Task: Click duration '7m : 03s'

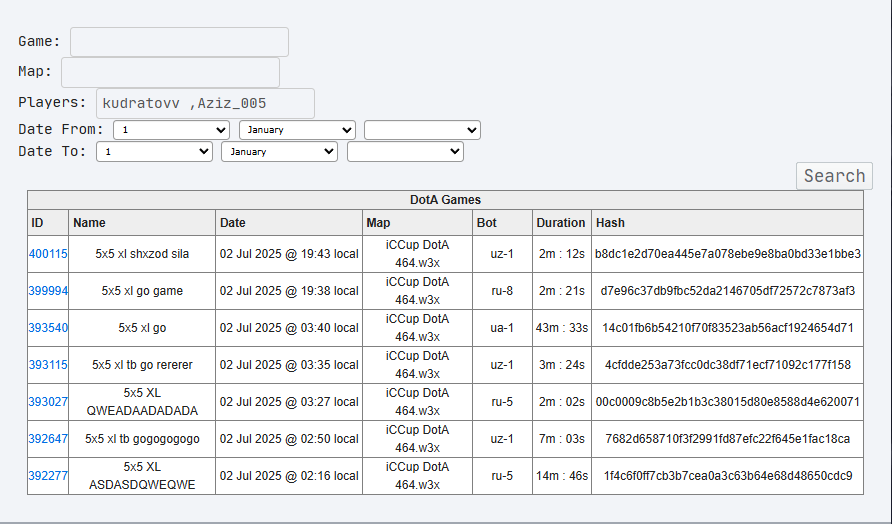Action: click(561, 439)
